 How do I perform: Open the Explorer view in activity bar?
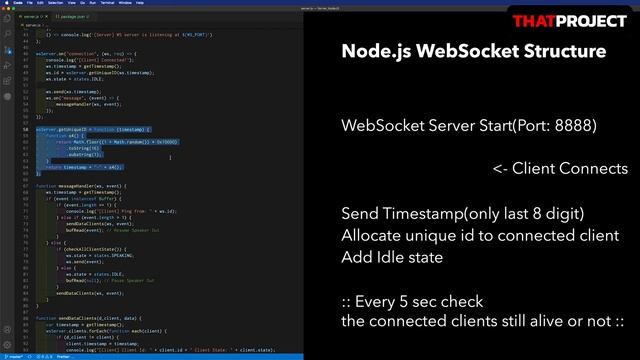(7, 18)
